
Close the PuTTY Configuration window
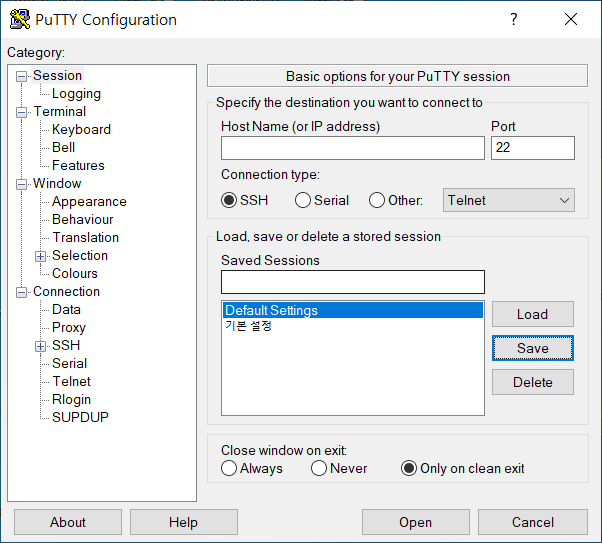coord(571,19)
